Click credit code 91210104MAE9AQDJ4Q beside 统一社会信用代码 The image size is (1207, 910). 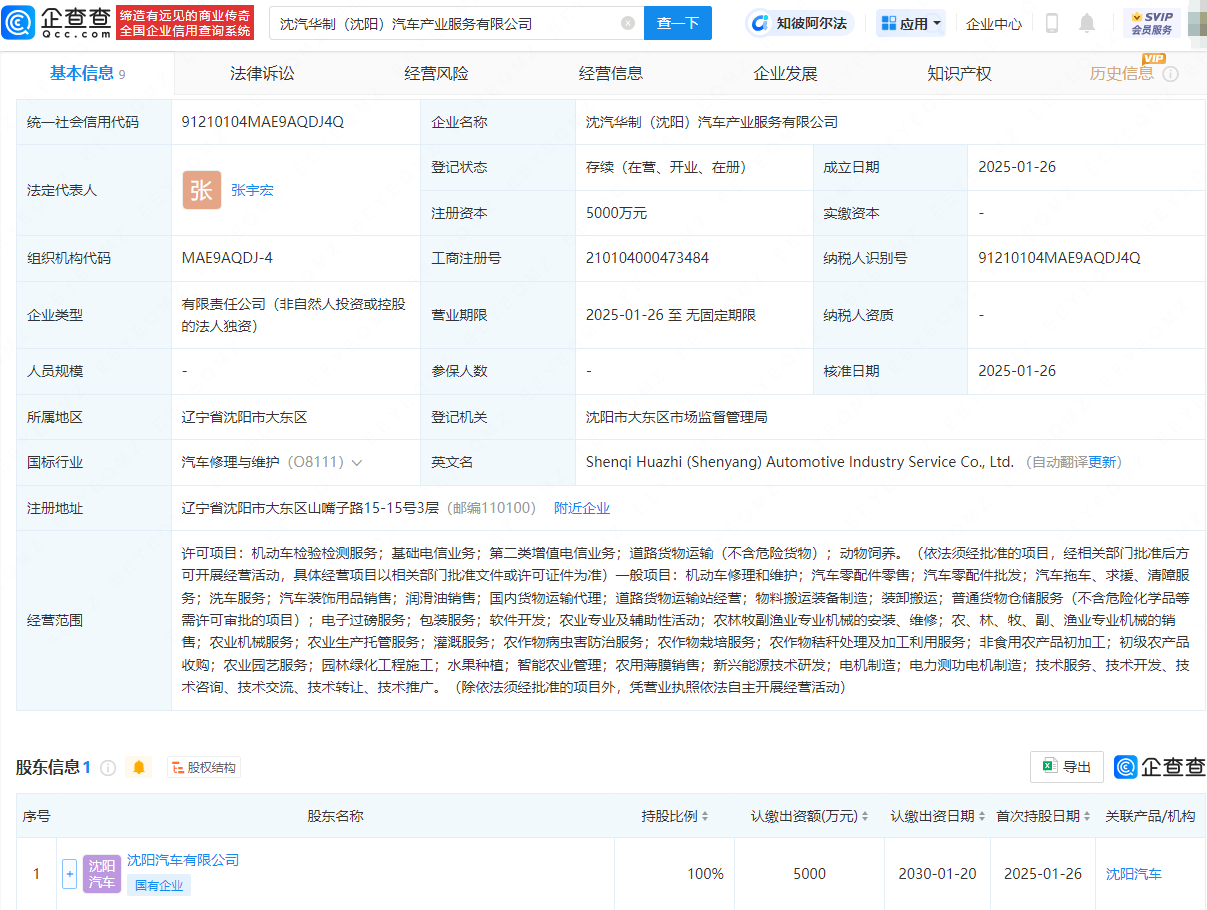[263, 122]
